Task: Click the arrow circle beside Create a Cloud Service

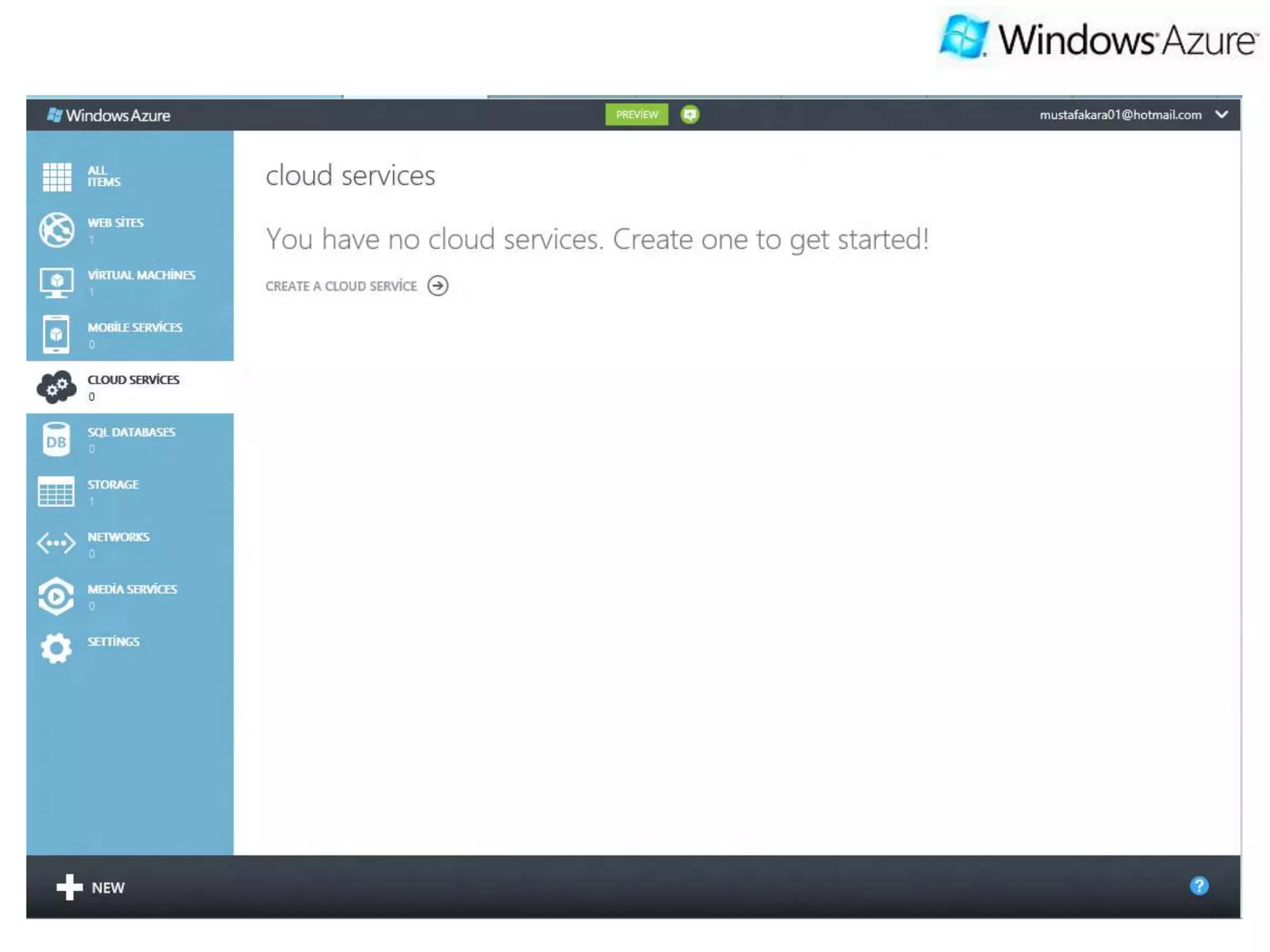Action: (x=438, y=286)
